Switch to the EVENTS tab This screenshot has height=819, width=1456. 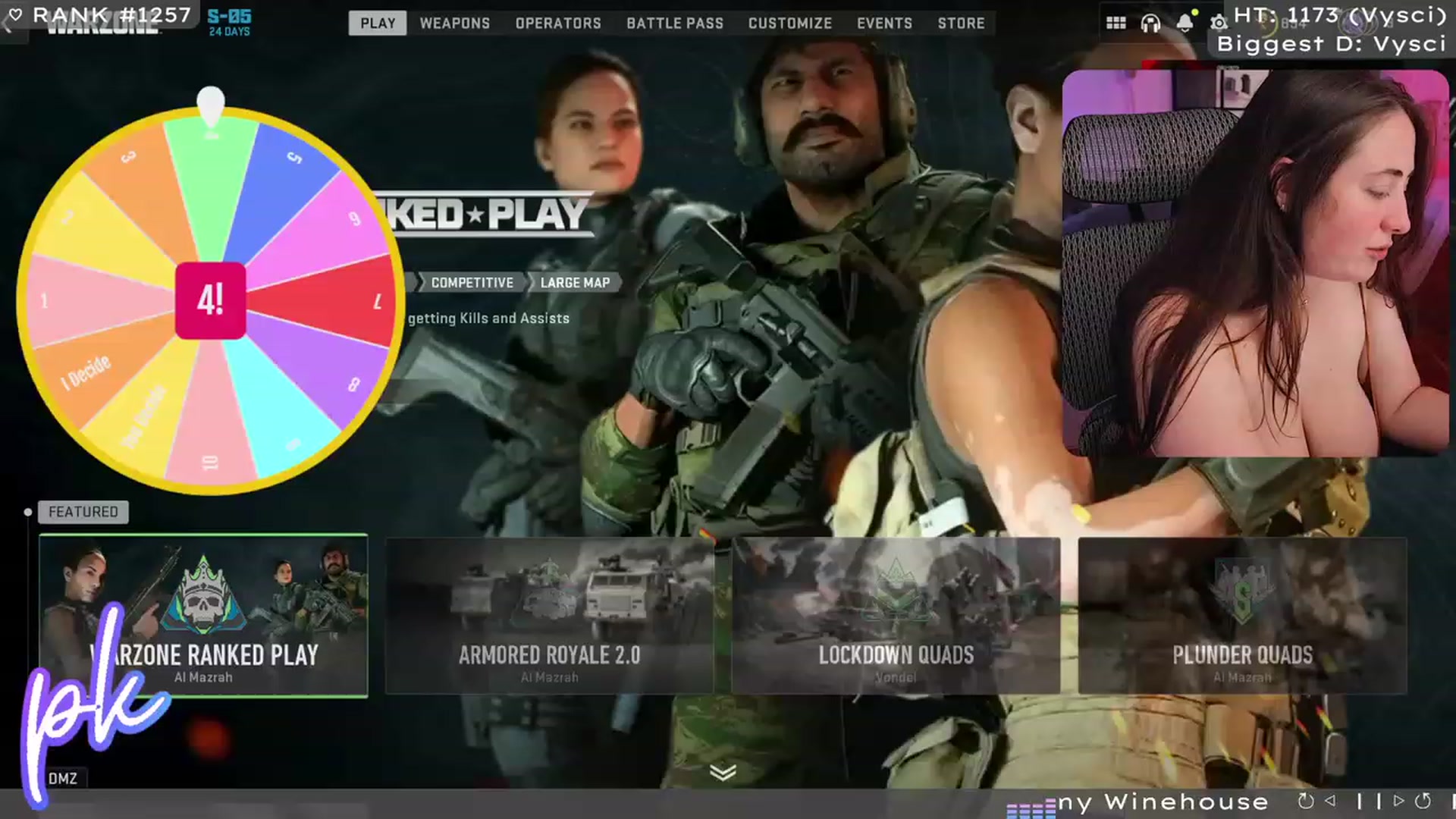(885, 23)
